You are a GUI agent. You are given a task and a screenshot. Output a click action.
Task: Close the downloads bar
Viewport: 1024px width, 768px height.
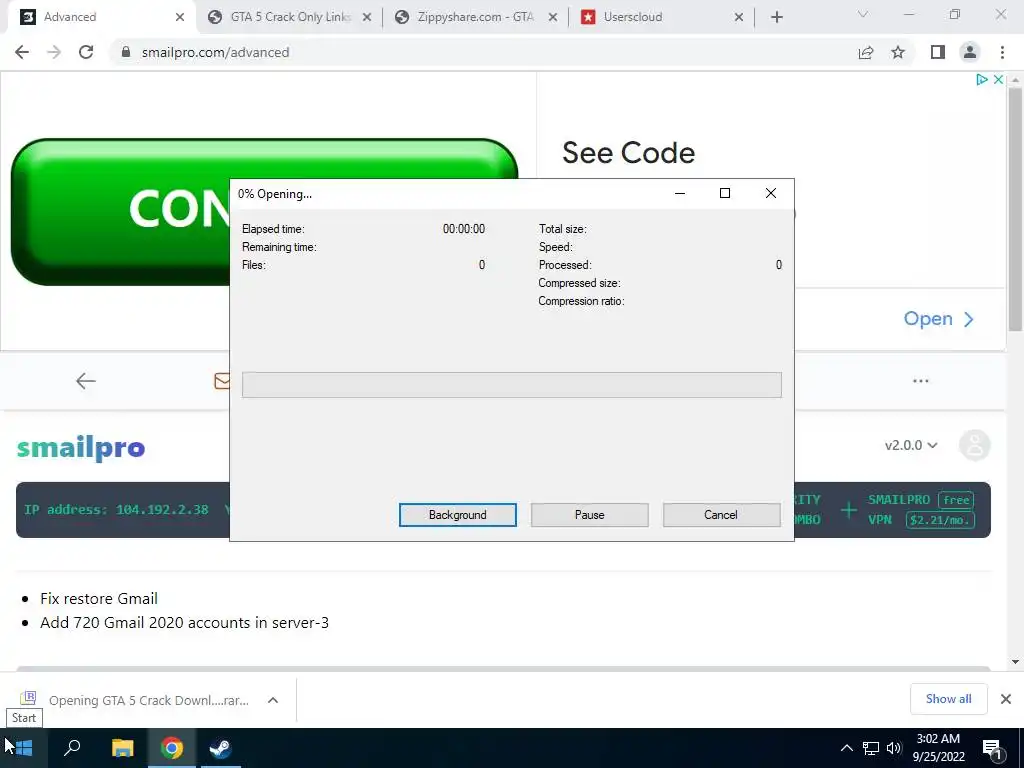pos(1006,699)
